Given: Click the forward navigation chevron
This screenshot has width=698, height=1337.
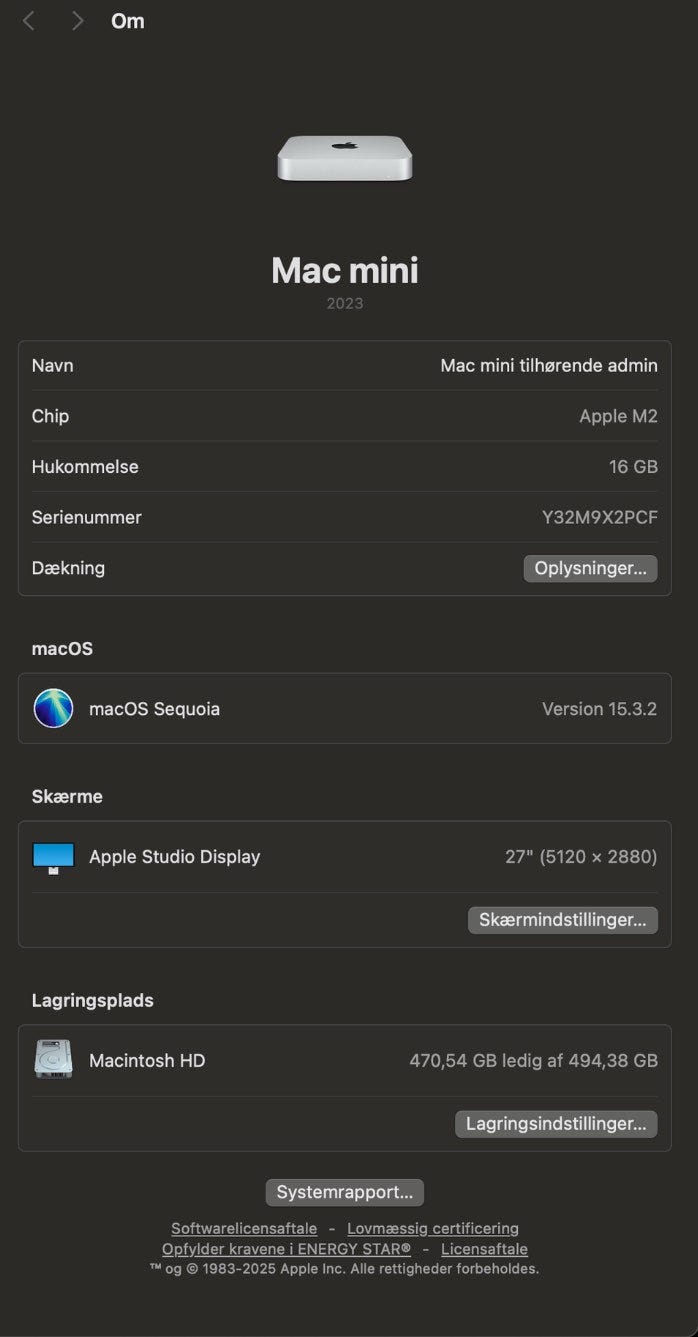Looking at the screenshot, I should point(77,21).
